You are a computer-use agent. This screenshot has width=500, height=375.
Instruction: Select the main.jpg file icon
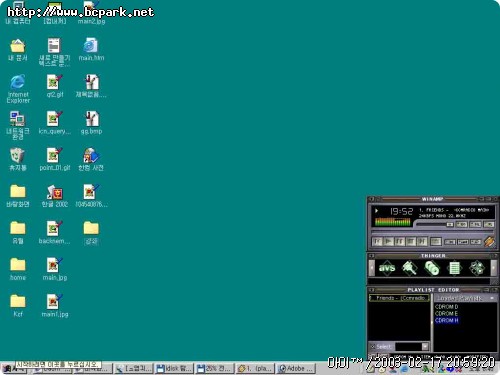(54, 269)
